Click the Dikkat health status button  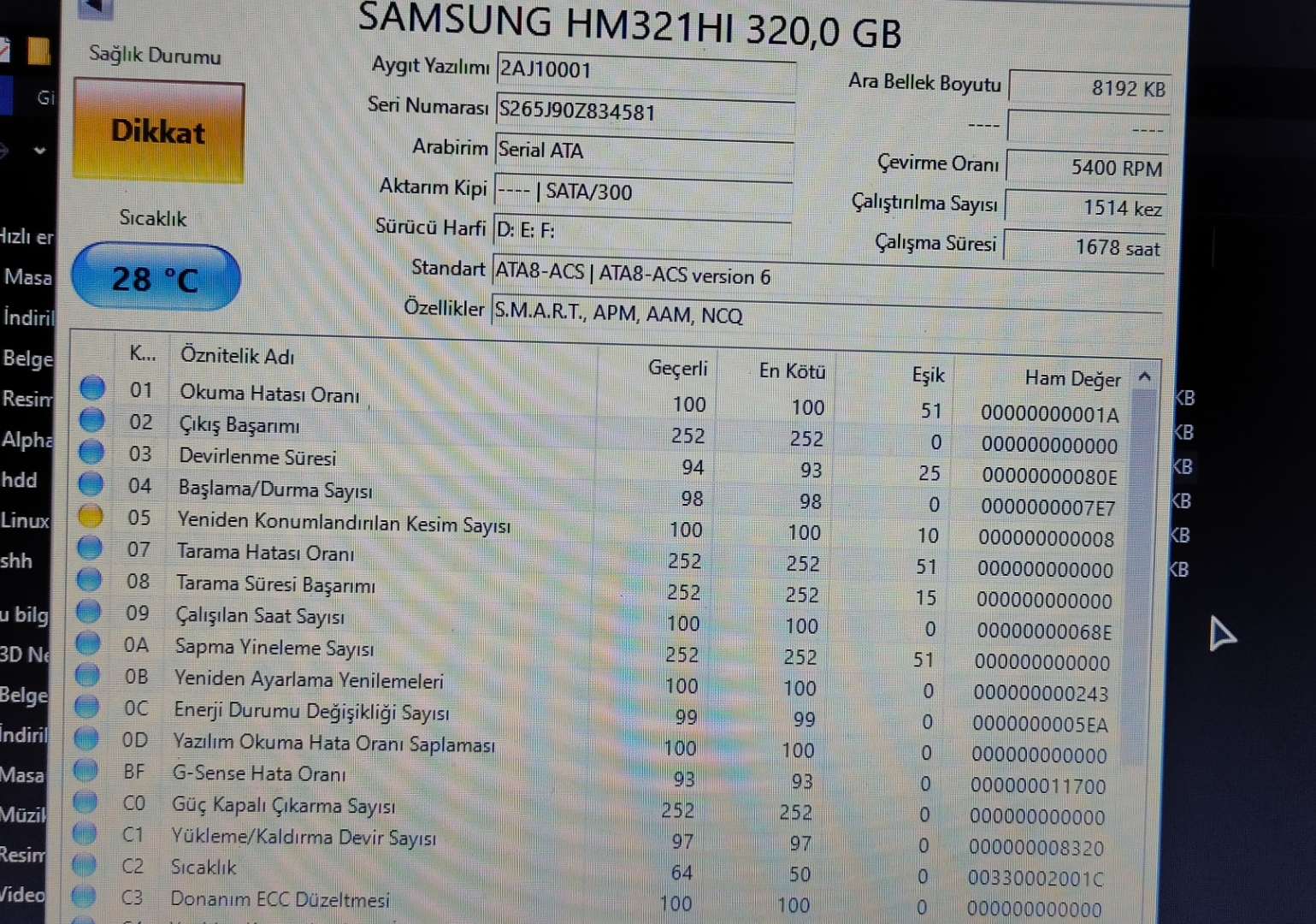tap(159, 132)
